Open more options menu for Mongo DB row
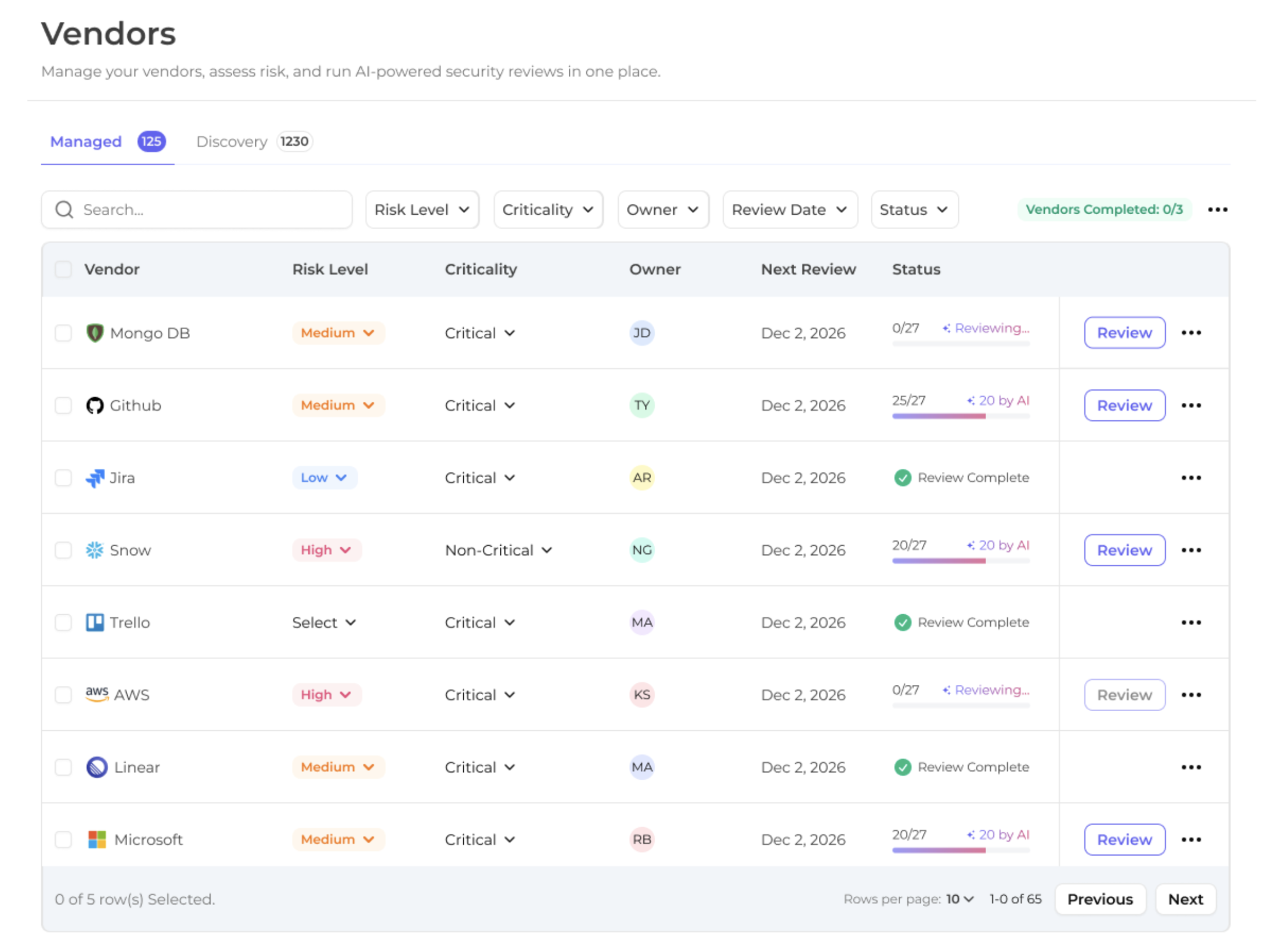 pos(1191,333)
